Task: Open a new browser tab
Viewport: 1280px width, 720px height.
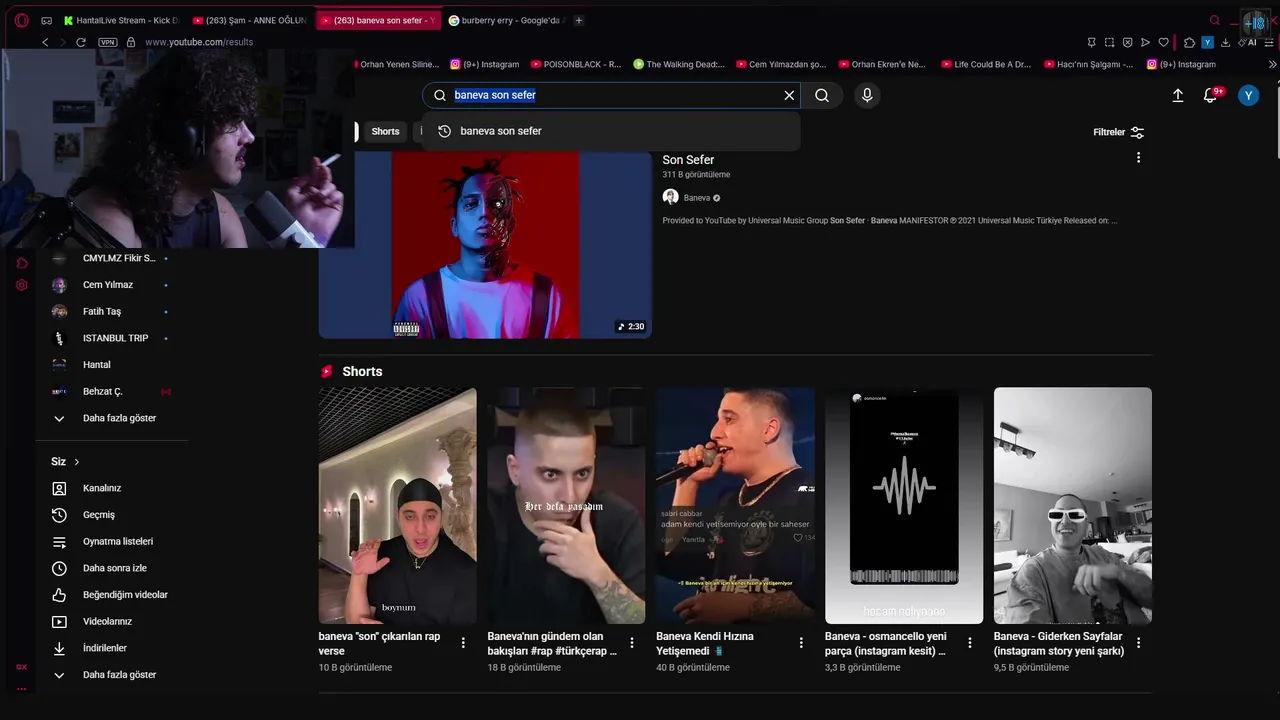Action: [x=579, y=20]
